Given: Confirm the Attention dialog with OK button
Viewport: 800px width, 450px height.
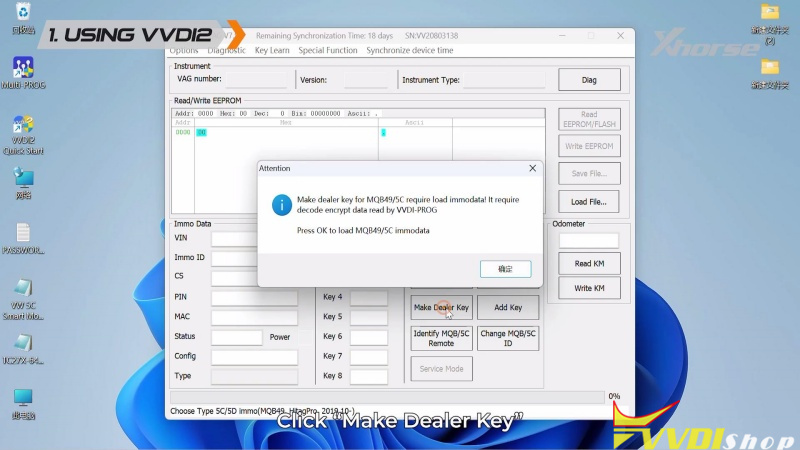Looking at the screenshot, I should 505,269.
